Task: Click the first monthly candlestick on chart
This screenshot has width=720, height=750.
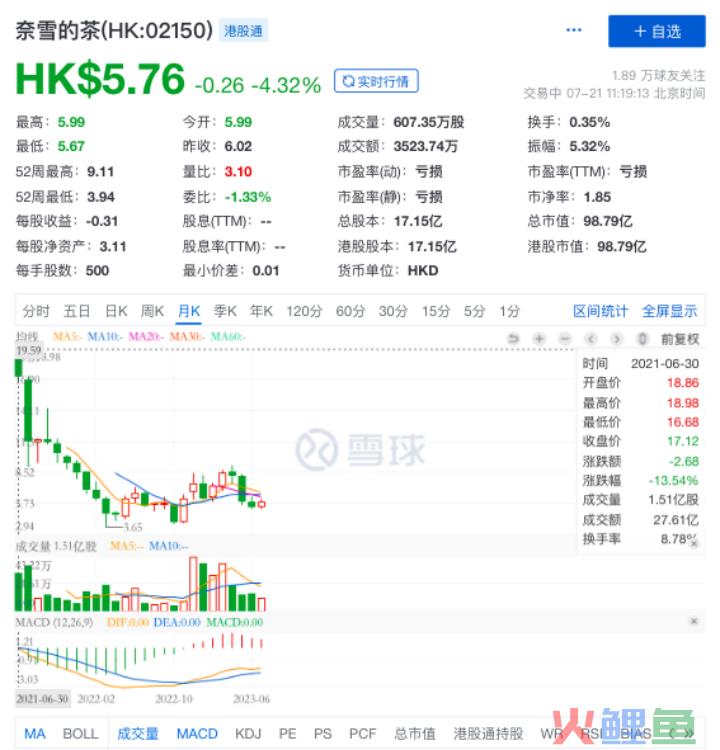Action: [x=19, y=368]
